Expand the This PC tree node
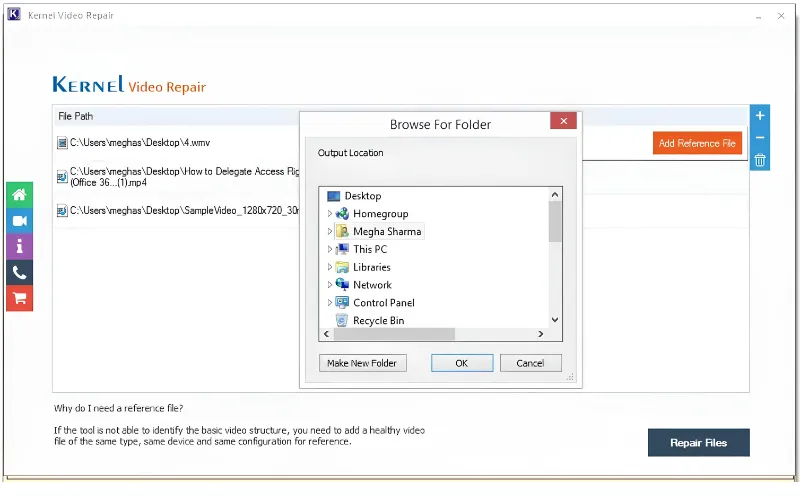This screenshot has height=500, width=800. (330, 249)
